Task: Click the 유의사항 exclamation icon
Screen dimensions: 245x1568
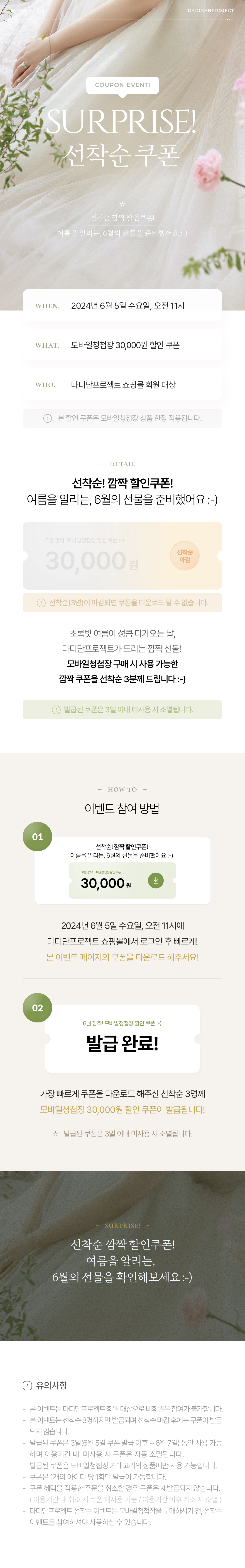Action: [x=27, y=1385]
